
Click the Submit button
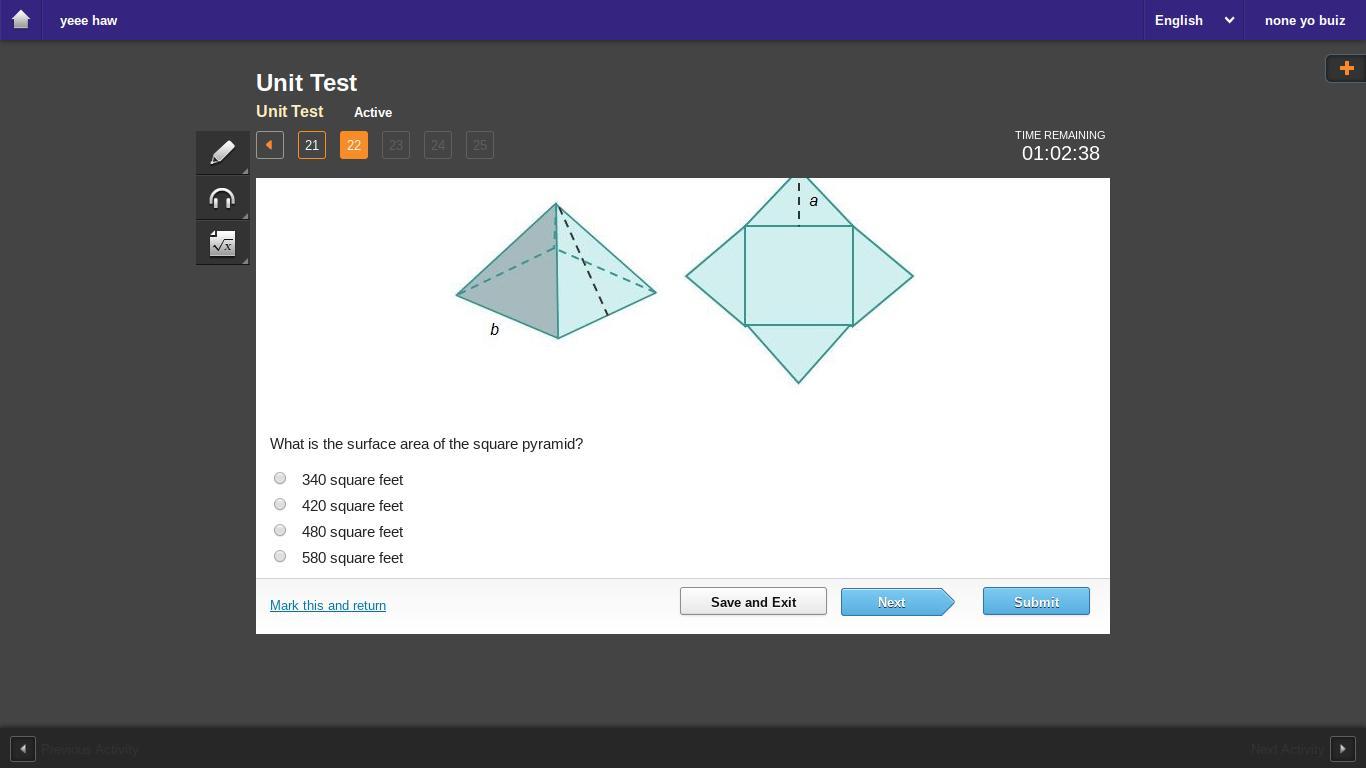[x=1036, y=601]
